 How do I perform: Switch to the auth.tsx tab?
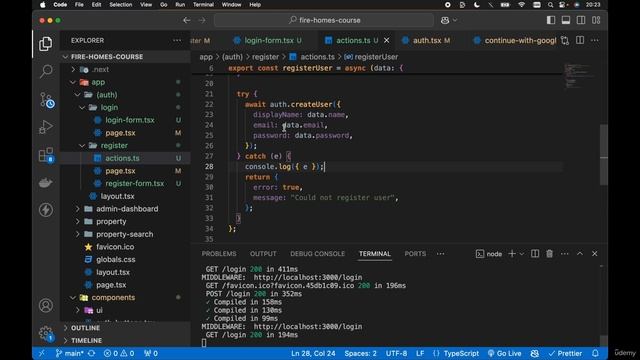coord(427,40)
